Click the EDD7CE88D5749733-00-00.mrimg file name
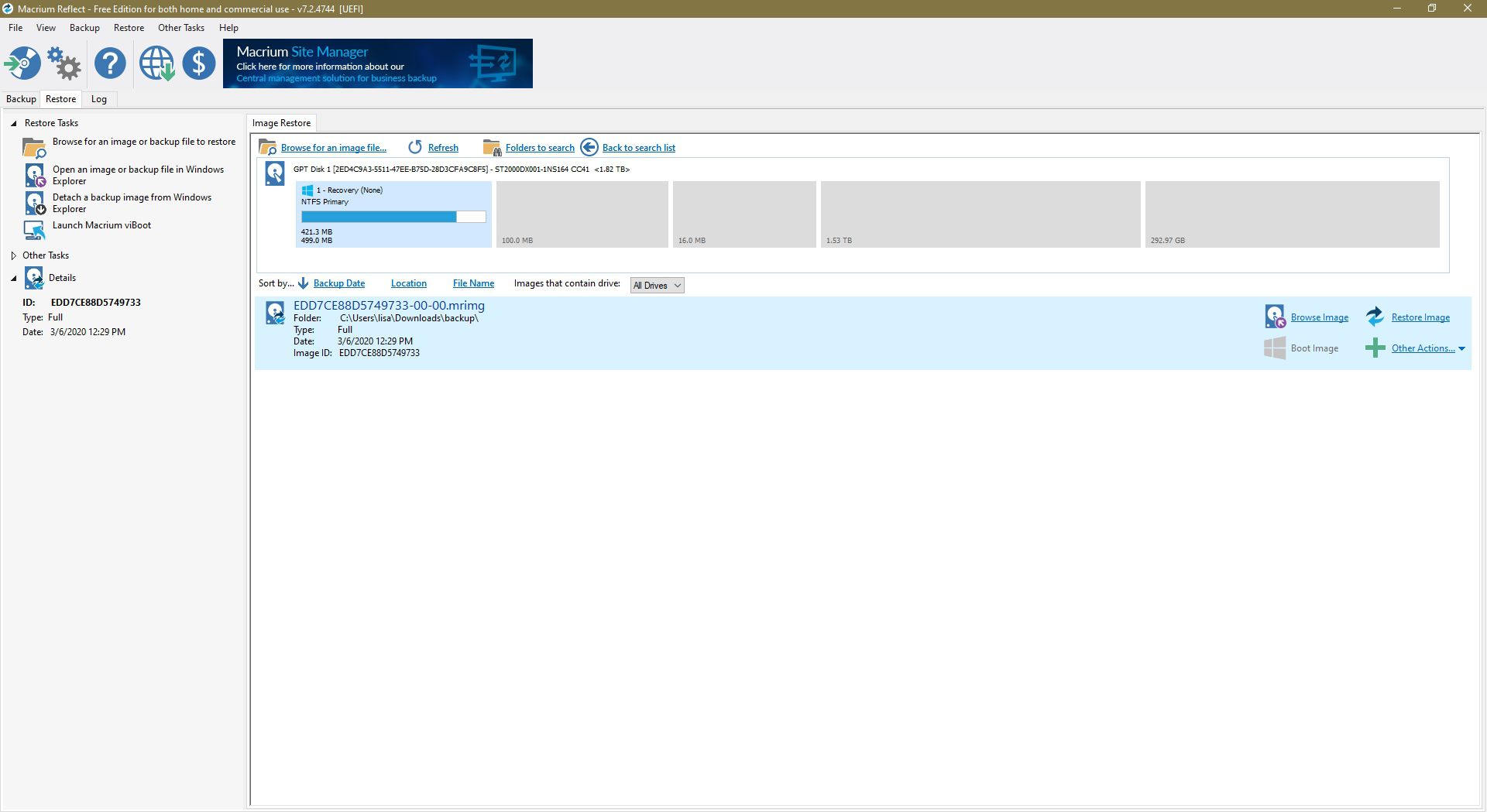The height and width of the screenshot is (812, 1487). click(x=389, y=306)
